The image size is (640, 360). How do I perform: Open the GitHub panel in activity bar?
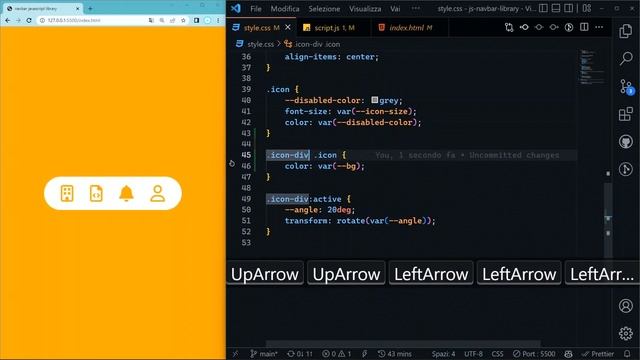pyautogui.click(x=626, y=142)
